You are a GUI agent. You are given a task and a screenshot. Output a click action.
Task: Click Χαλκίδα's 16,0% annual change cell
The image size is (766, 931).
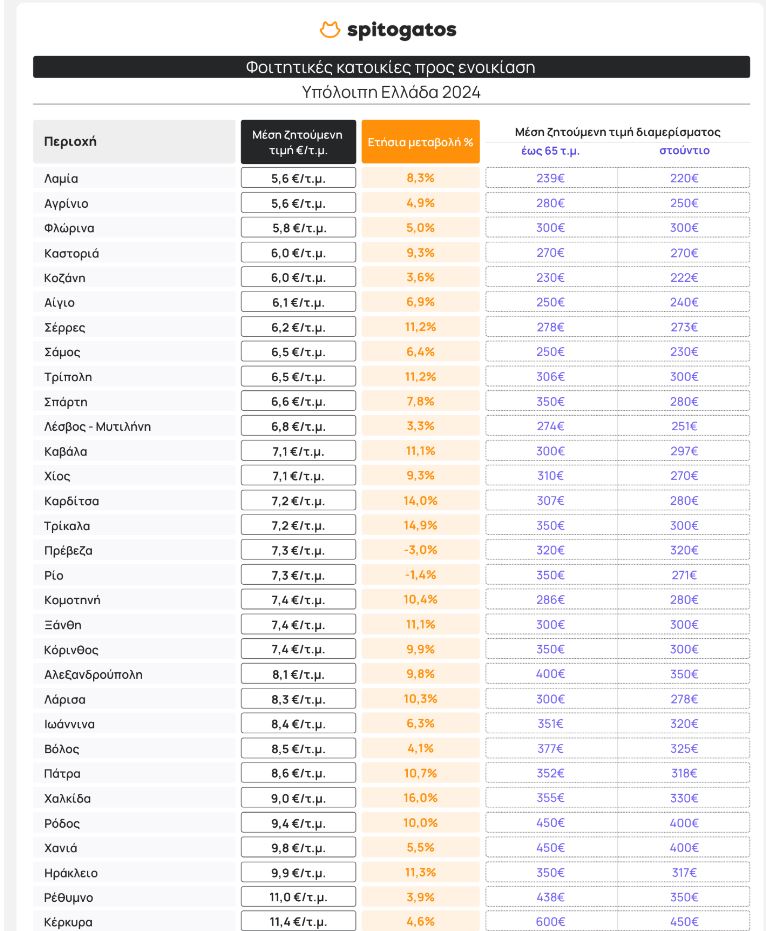(x=420, y=798)
